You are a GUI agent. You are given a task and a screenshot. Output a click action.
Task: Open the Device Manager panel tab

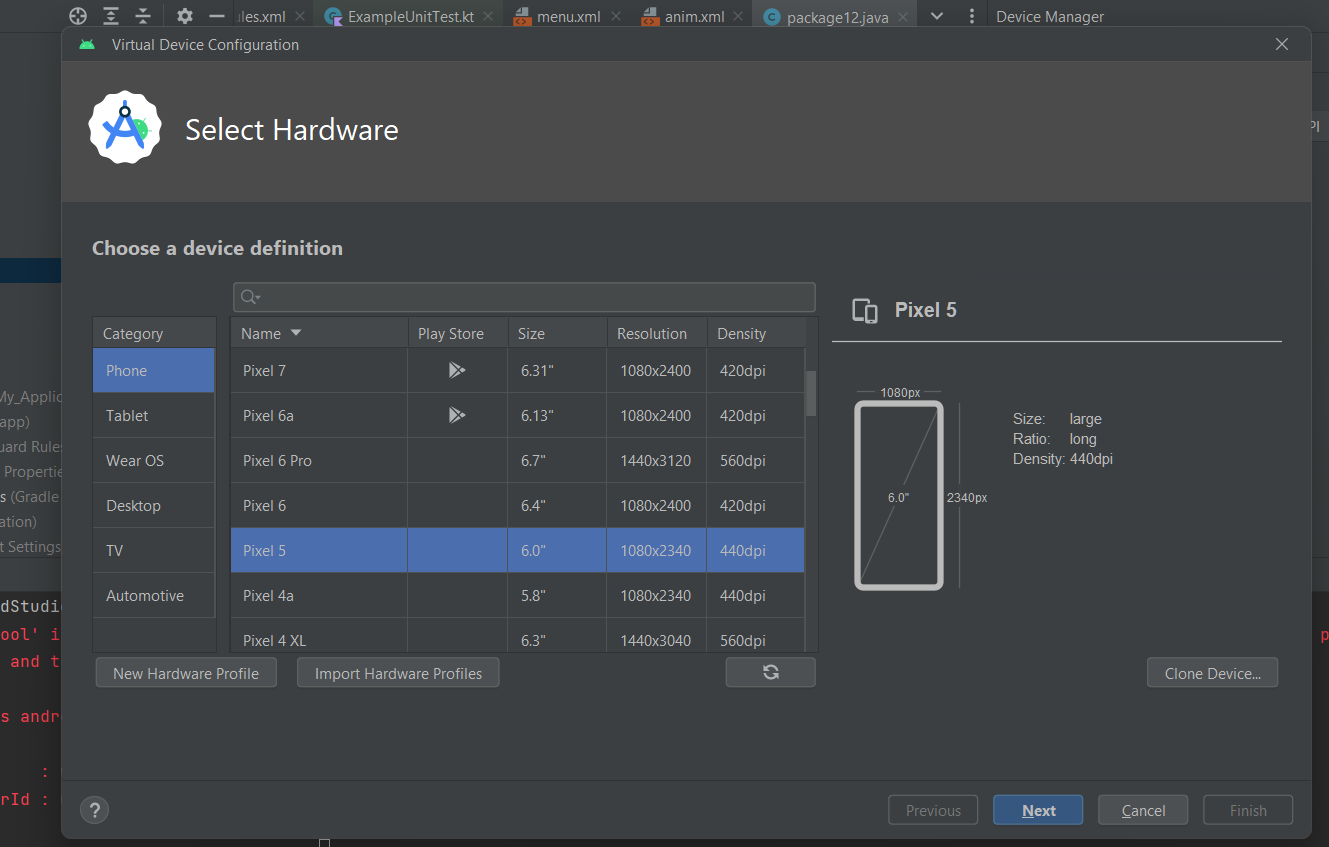[1050, 16]
